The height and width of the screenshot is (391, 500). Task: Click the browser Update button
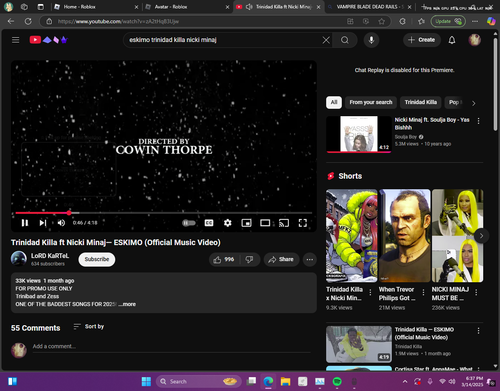point(448,21)
